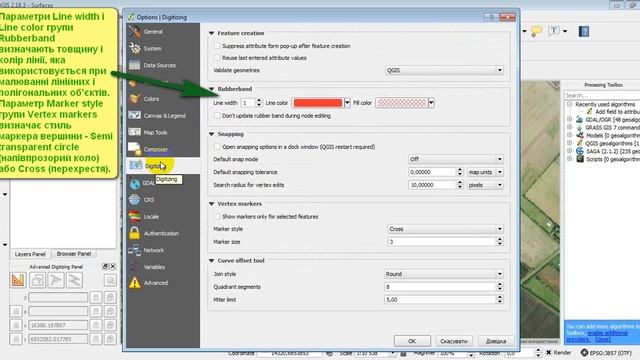
Task: Expand GRASS GIS 7 commands in toolbox
Action: click(x=569, y=127)
